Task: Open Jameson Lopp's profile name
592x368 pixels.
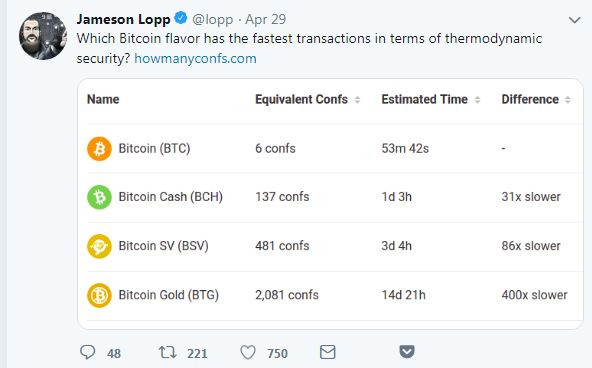Action: point(123,19)
